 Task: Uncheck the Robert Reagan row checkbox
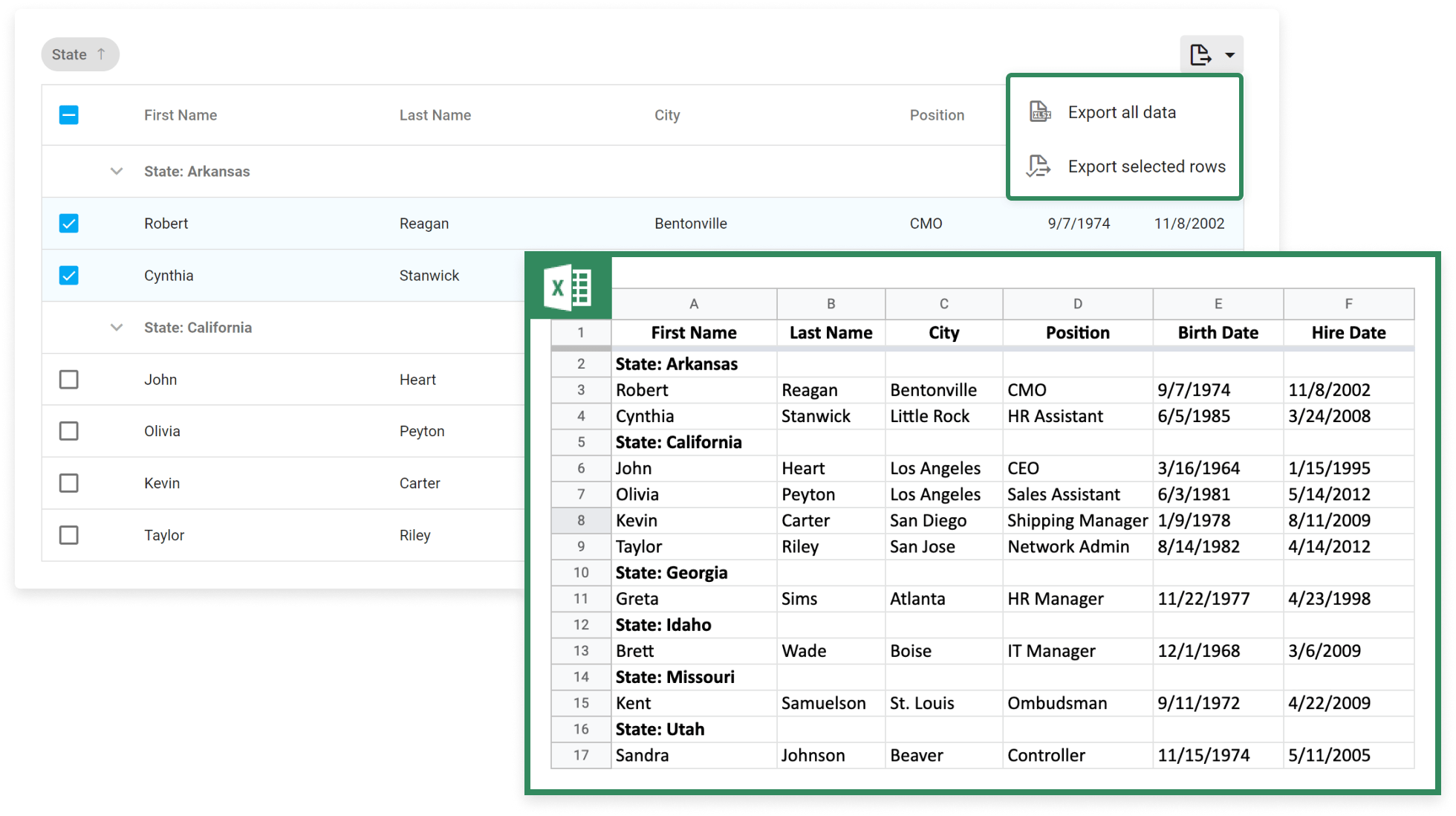point(68,224)
